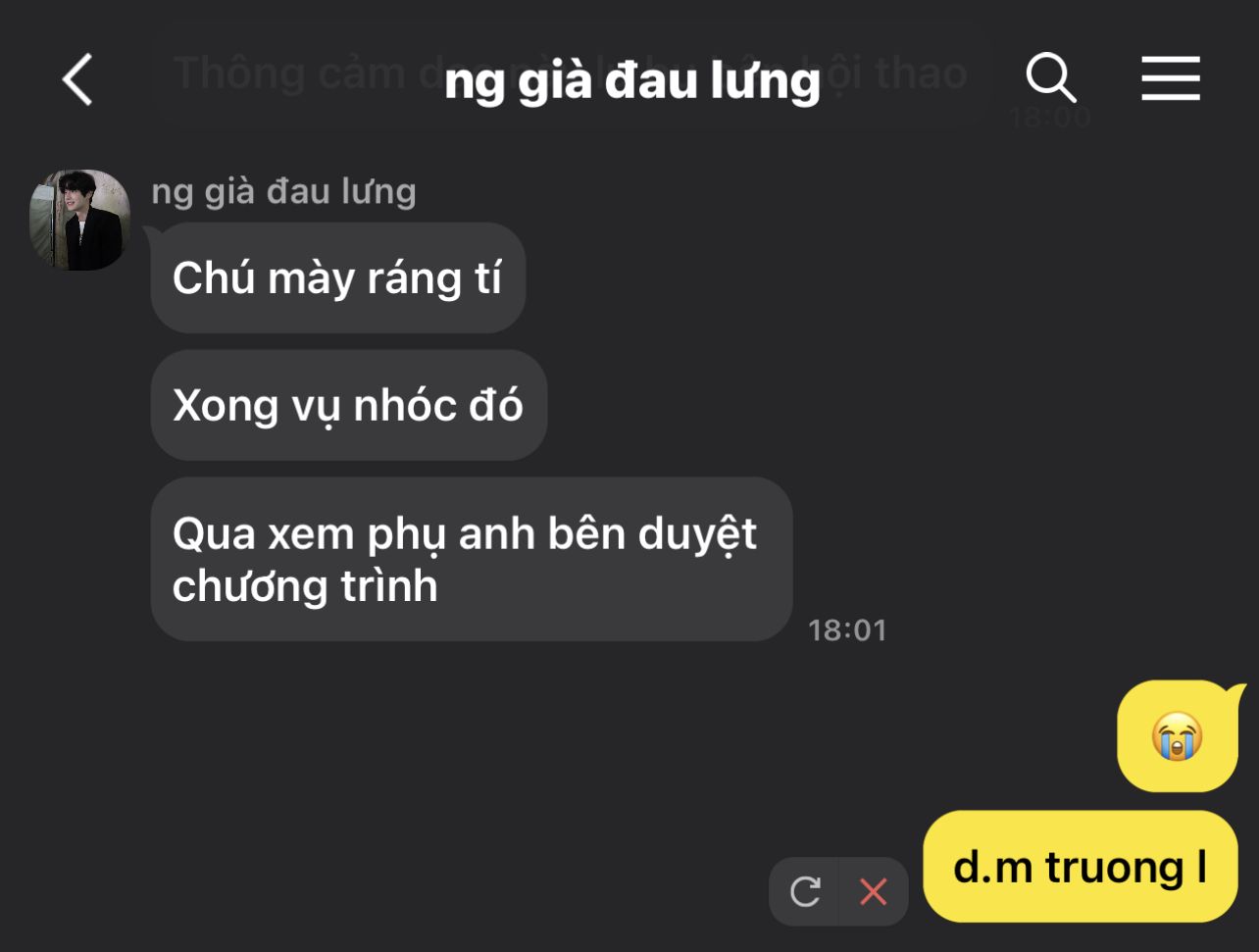Select the message Xong vụ nhóc đó
The image size is (1259, 952).
[x=348, y=405]
